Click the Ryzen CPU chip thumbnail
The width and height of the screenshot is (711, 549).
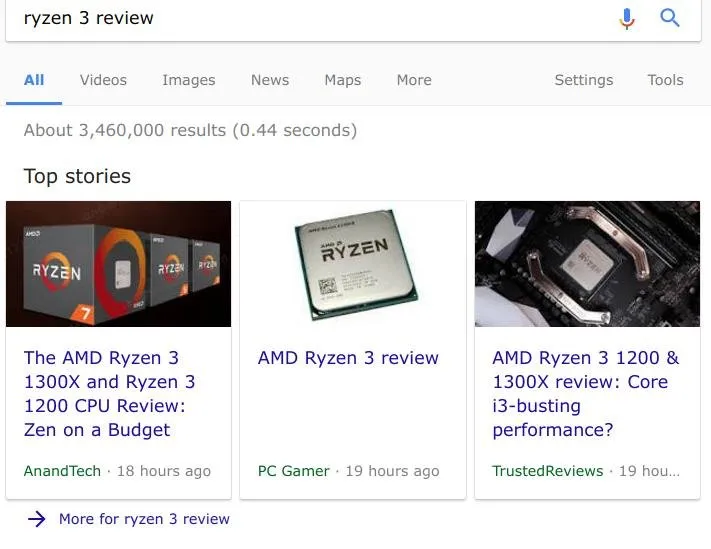click(x=353, y=264)
